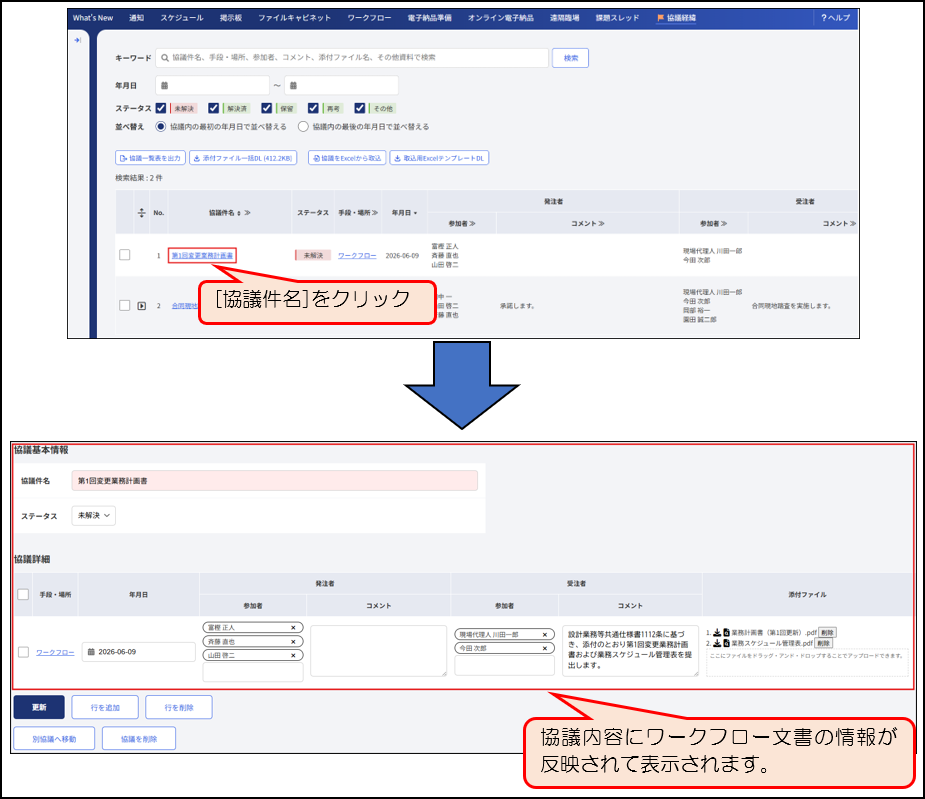Open the What's New menu
Image resolution: width=925 pixels, height=799 pixels.
click(93, 18)
